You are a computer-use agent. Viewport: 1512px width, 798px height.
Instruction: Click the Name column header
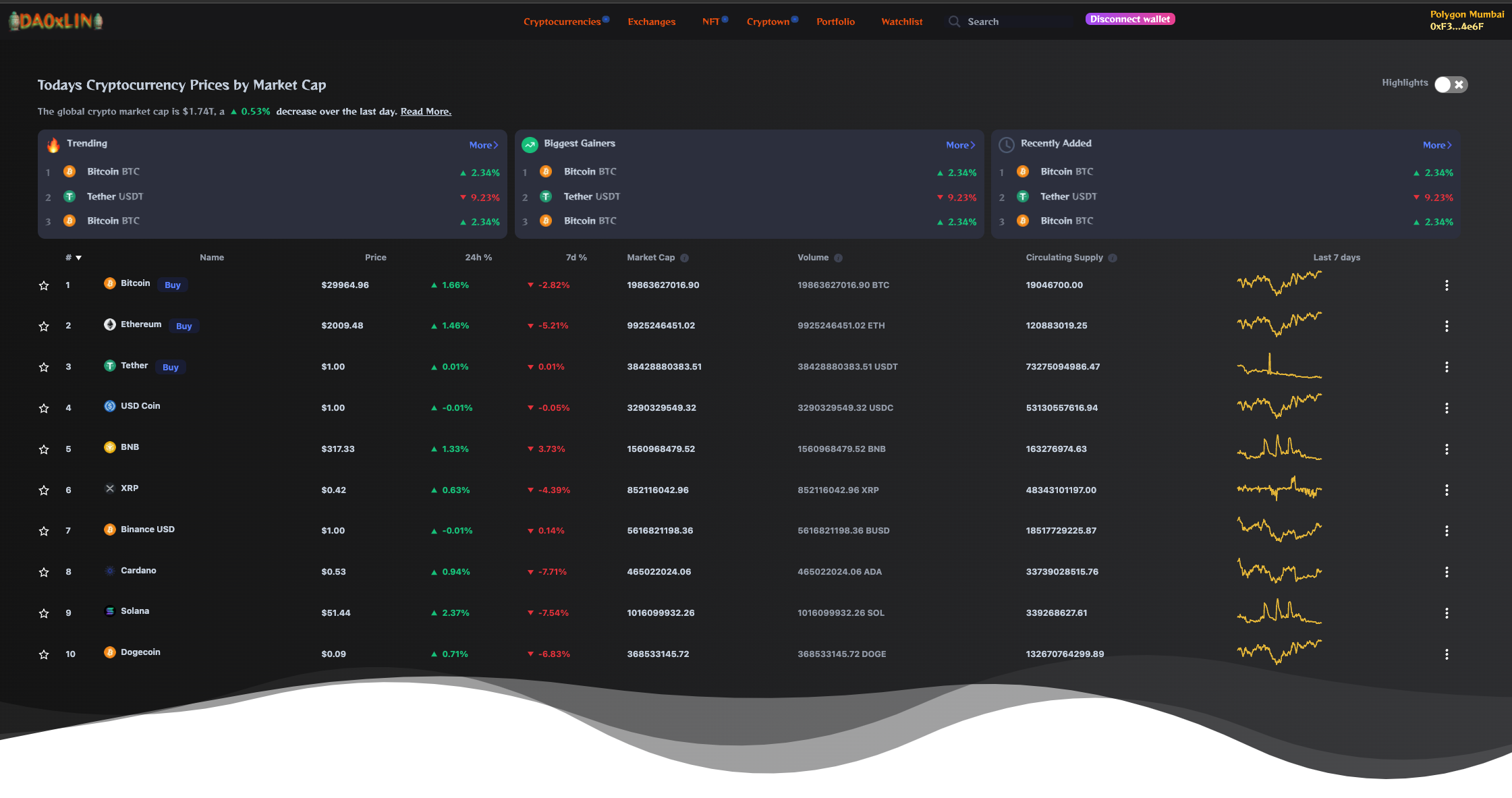click(212, 258)
